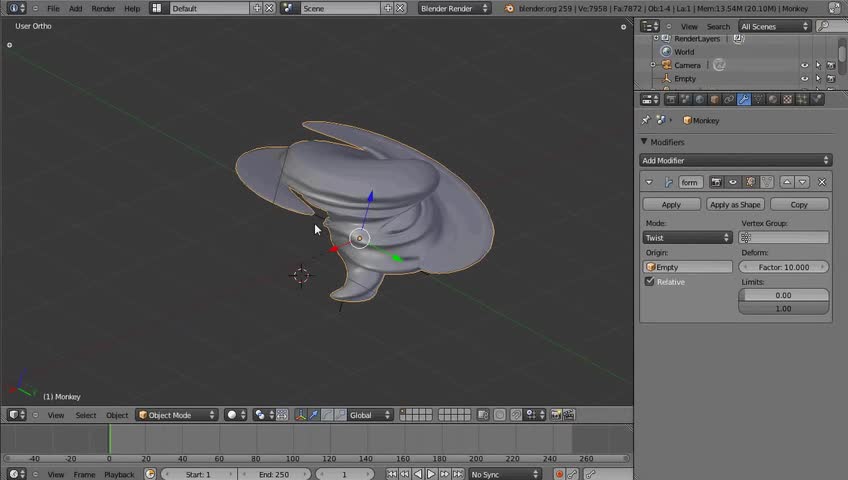Click the OpenGL render image icon in viewport header

tap(555, 415)
